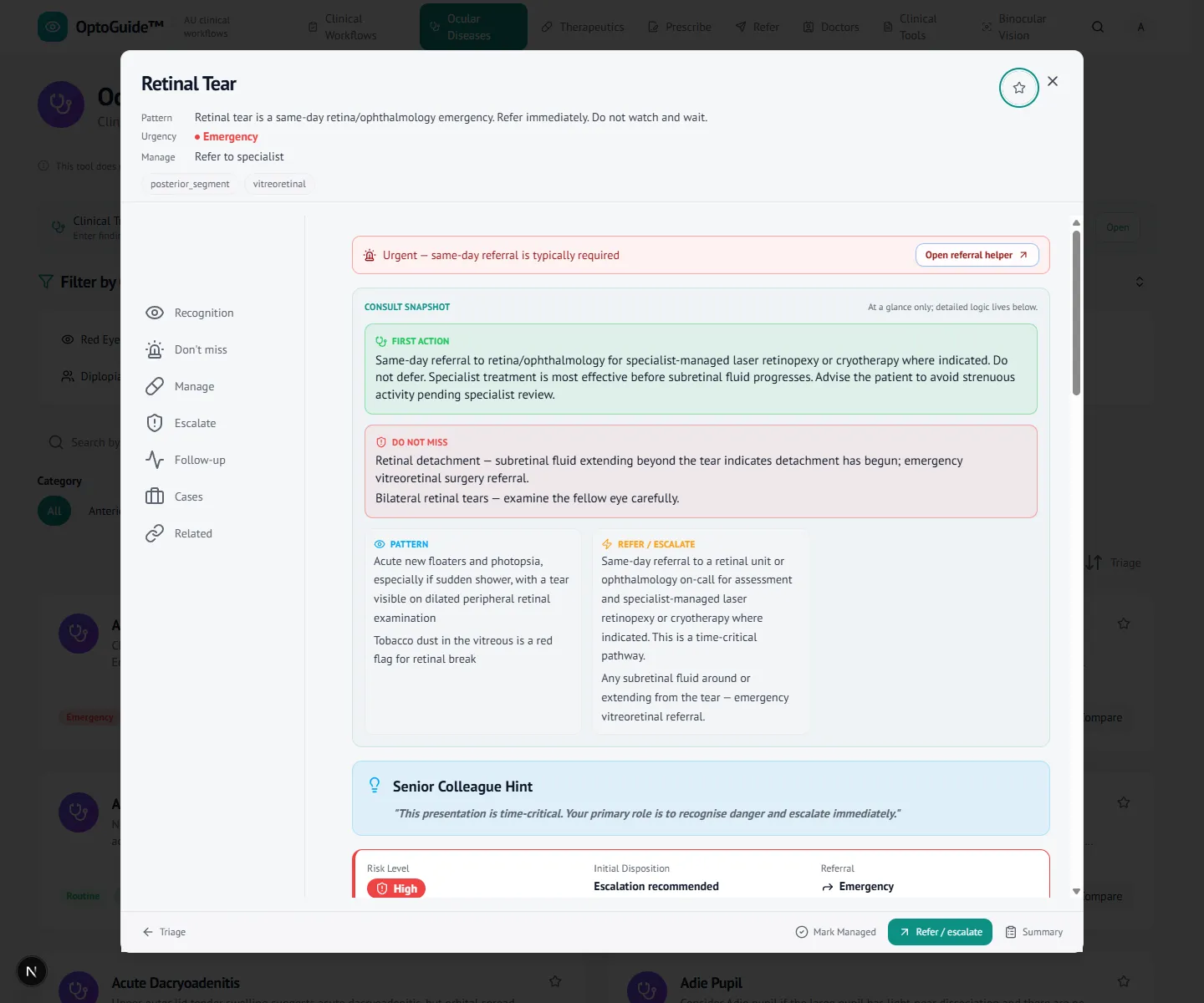This screenshot has height=1003, width=1204.
Task: Go to the Manage section via its pill icon
Action: click(155, 386)
